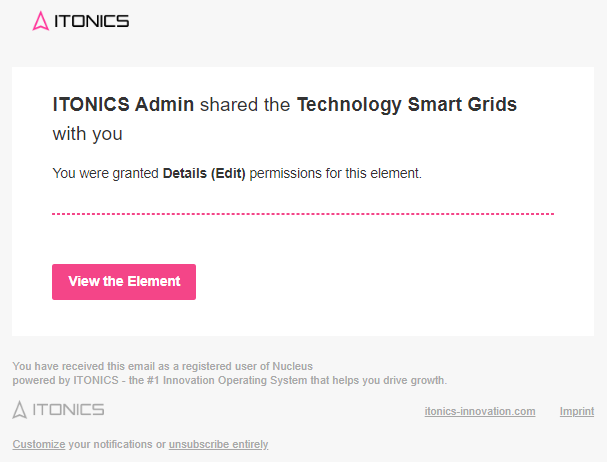Screen dimensions: 607x462
Task: Click the pink ITONICS triangle logo in header
Action: (x=41, y=20)
